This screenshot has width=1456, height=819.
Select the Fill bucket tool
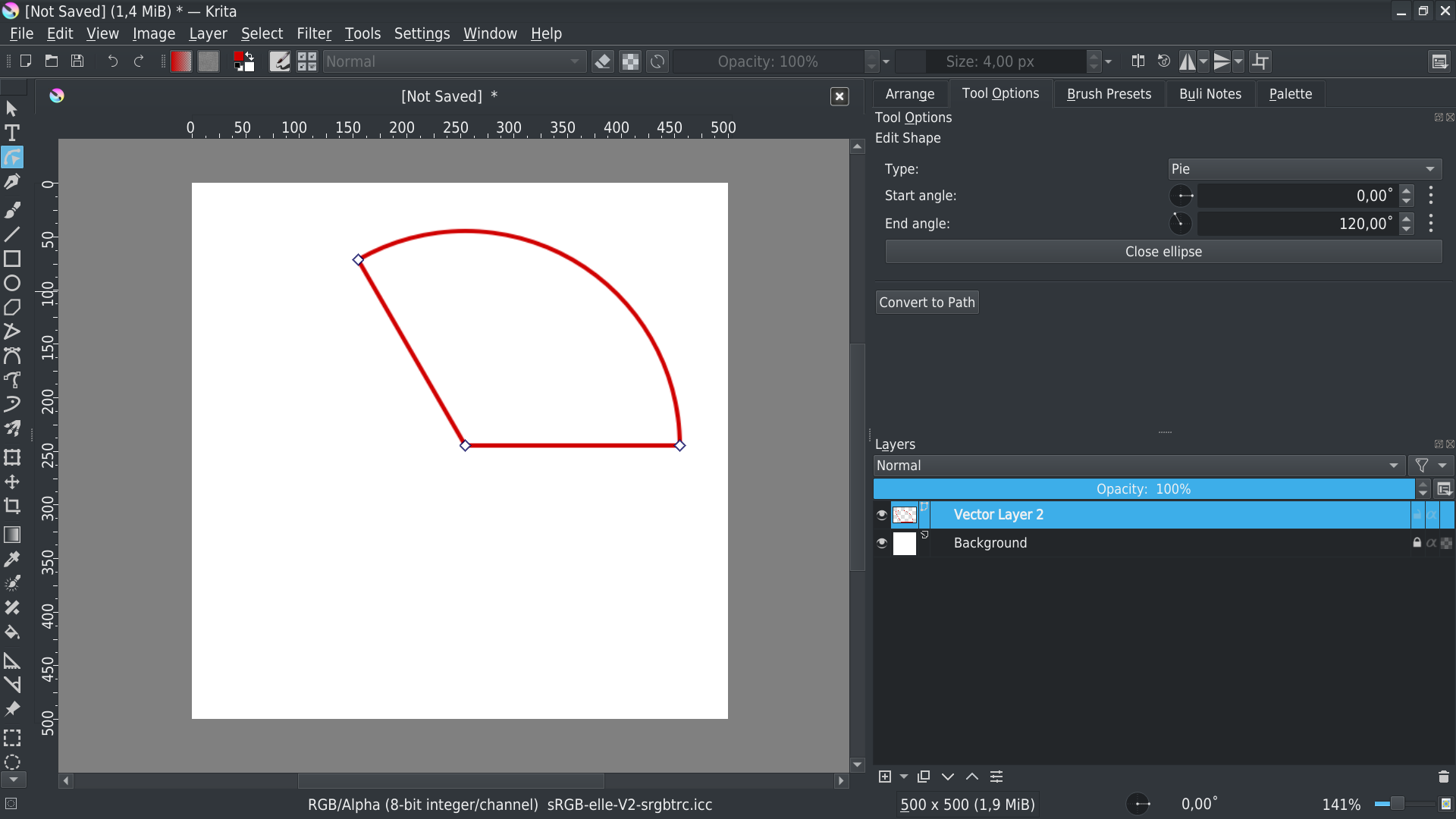12,632
